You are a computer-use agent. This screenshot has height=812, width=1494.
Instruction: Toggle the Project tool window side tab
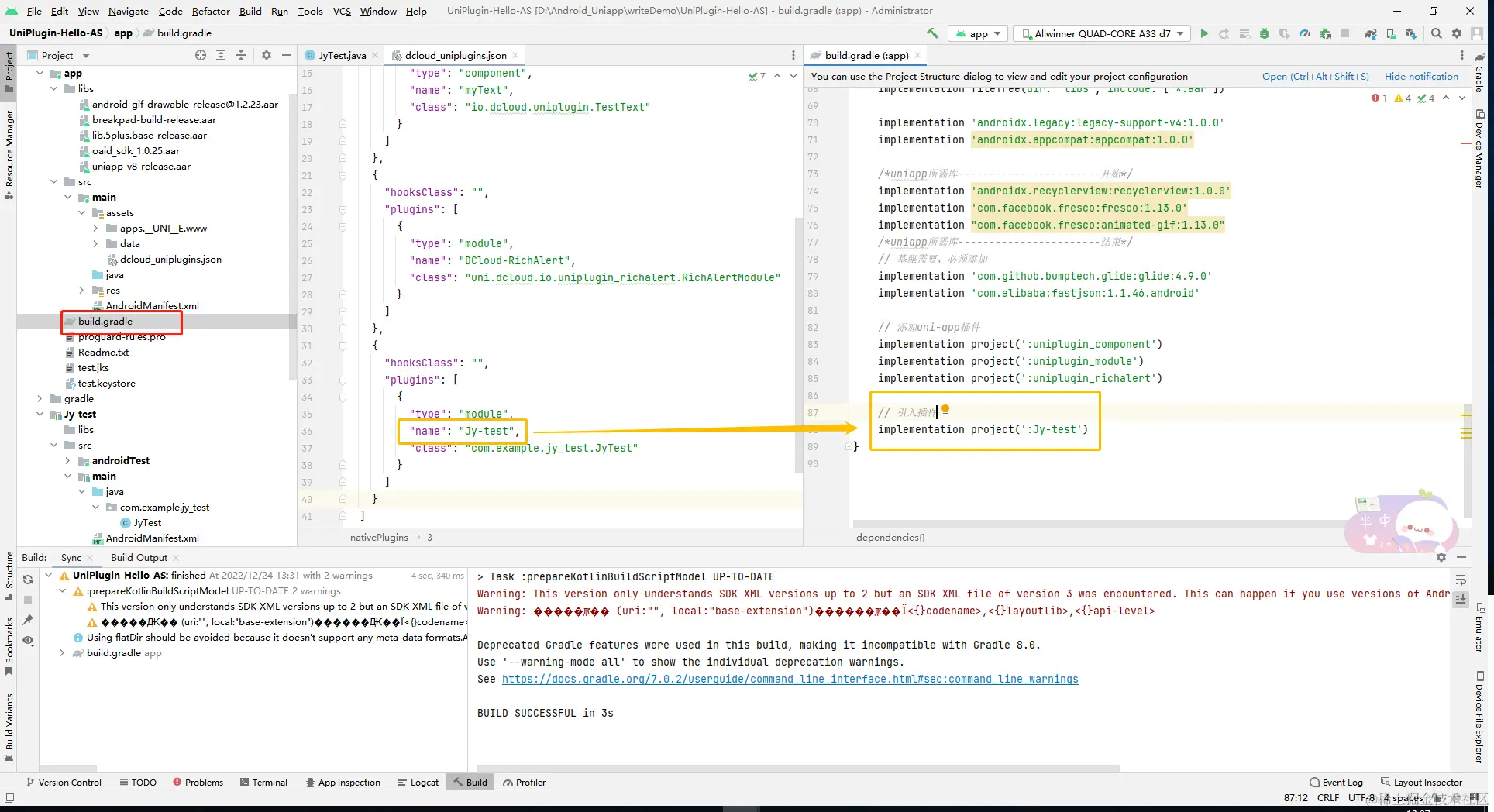[9, 70]
